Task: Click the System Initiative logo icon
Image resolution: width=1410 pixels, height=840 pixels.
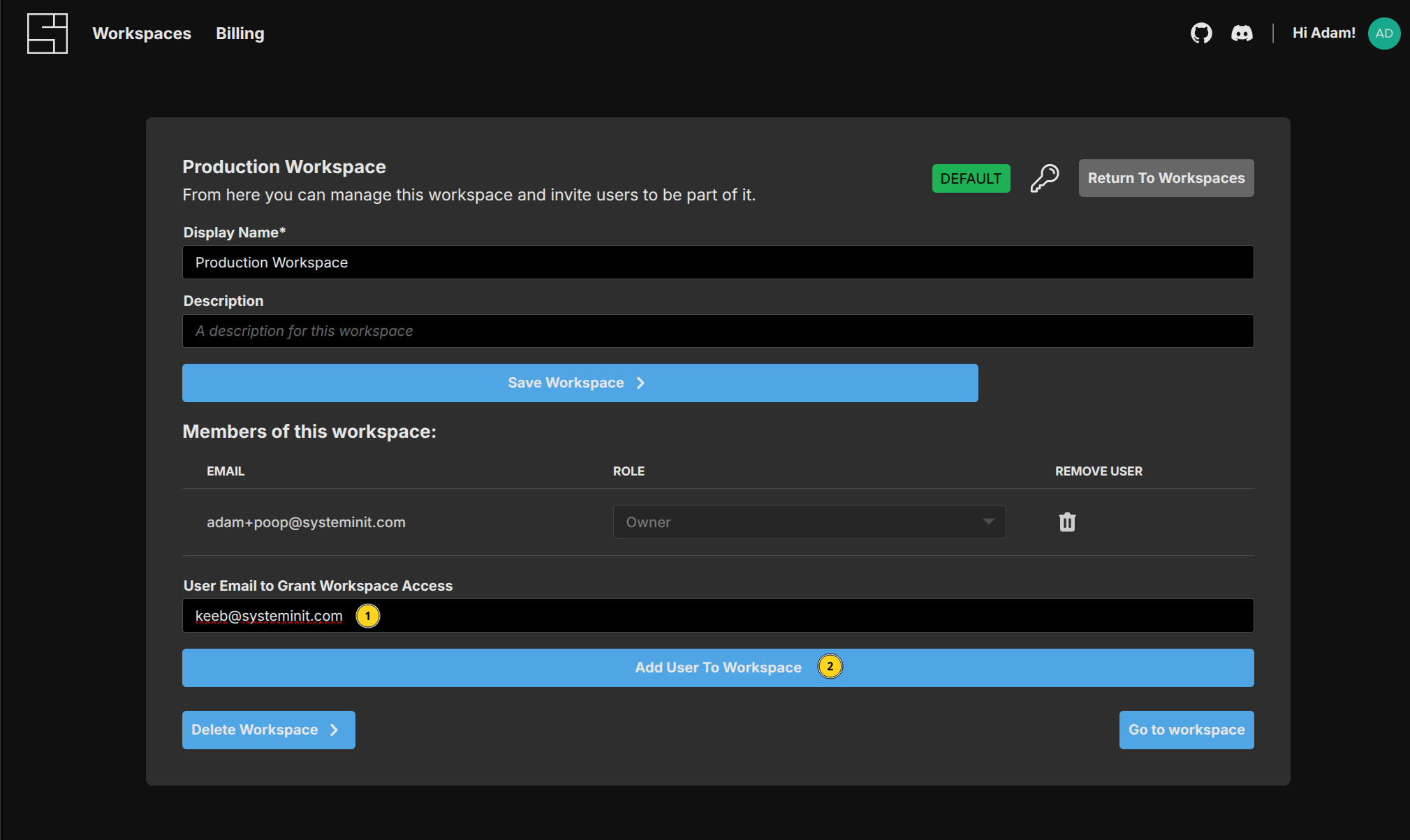Action: [x=47, y=34]
